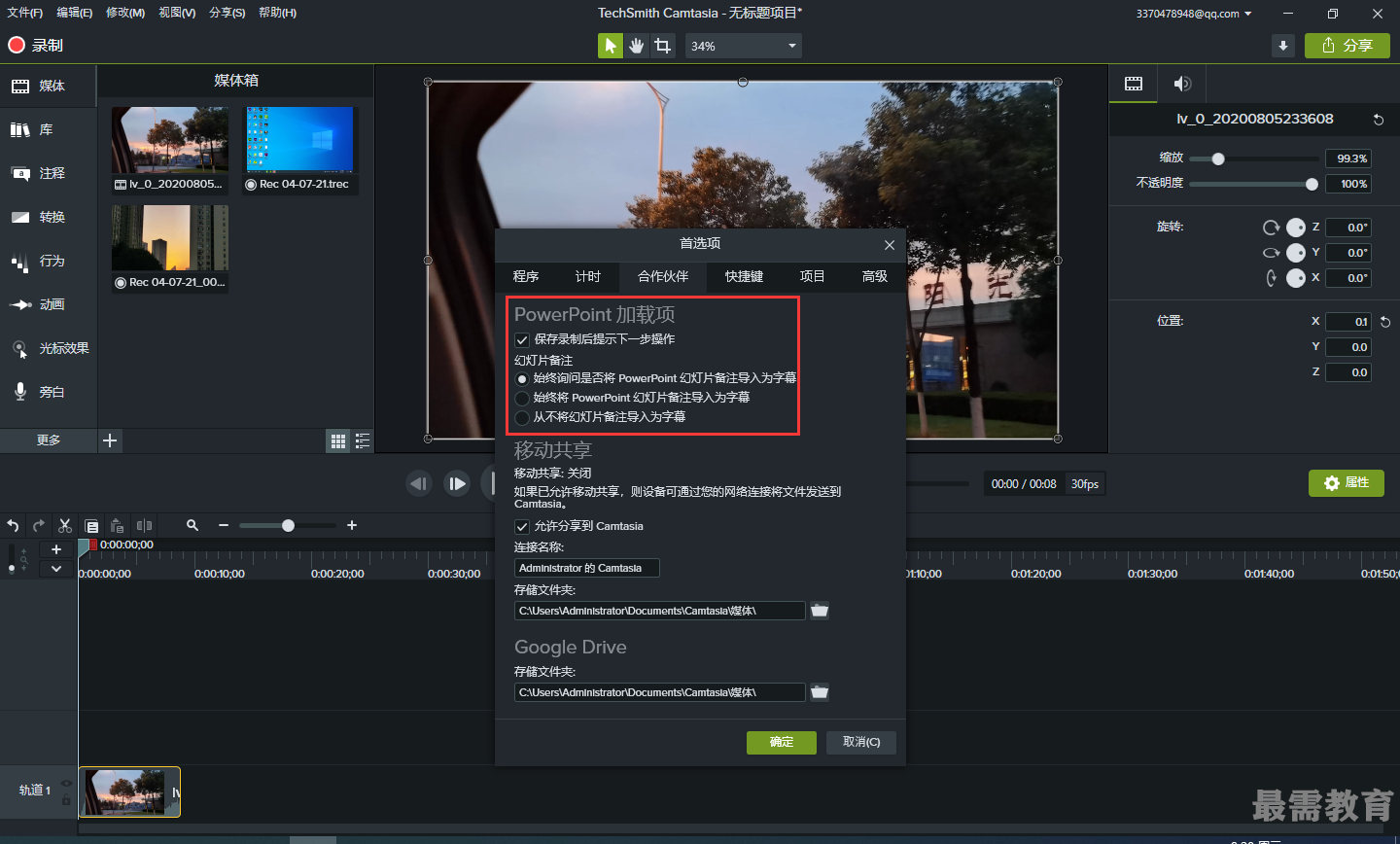Add a new track with plus
This screenshot has width=1400, height=844.
[x=56, y=549]
